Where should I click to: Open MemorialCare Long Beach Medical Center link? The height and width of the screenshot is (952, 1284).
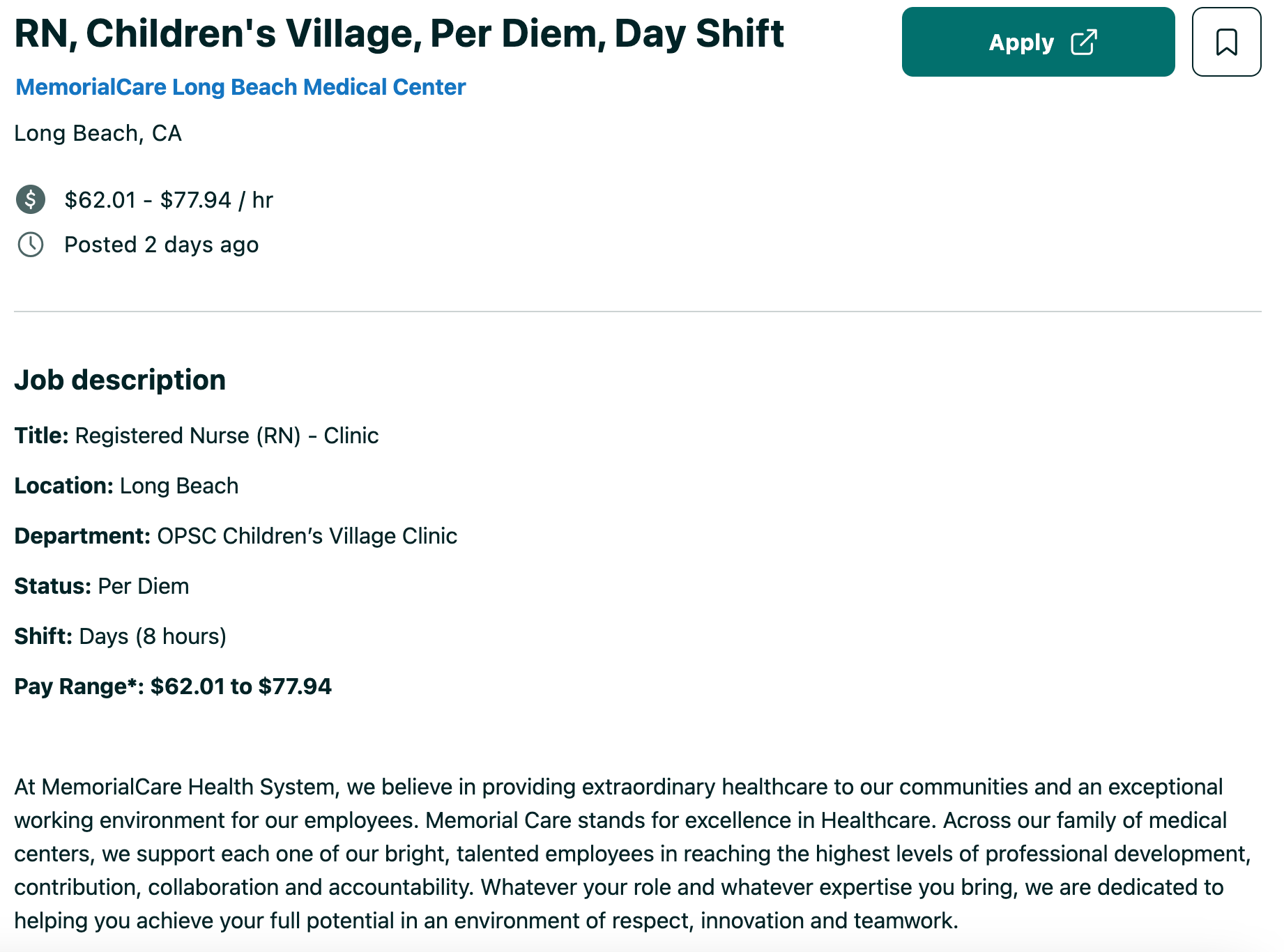pyautogui.click(x=240, y=87)
